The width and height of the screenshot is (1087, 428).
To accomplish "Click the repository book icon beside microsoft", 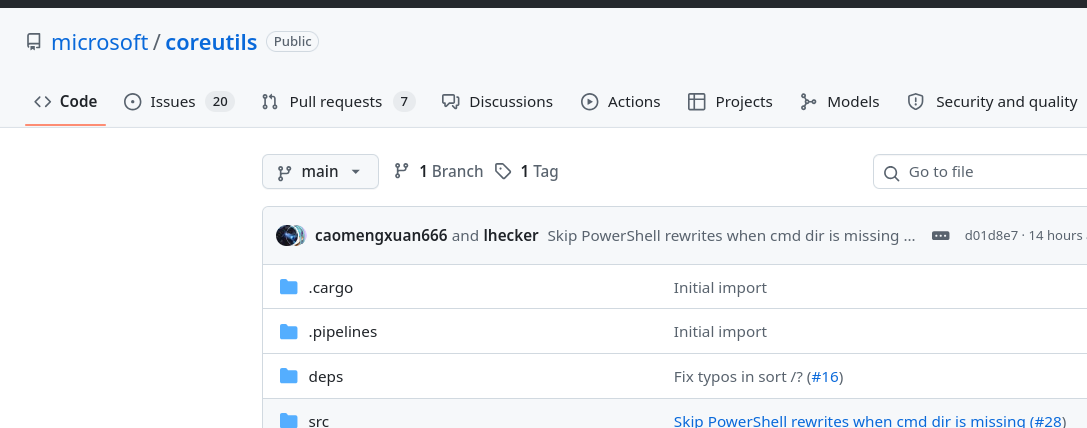I will coord(33,42).
